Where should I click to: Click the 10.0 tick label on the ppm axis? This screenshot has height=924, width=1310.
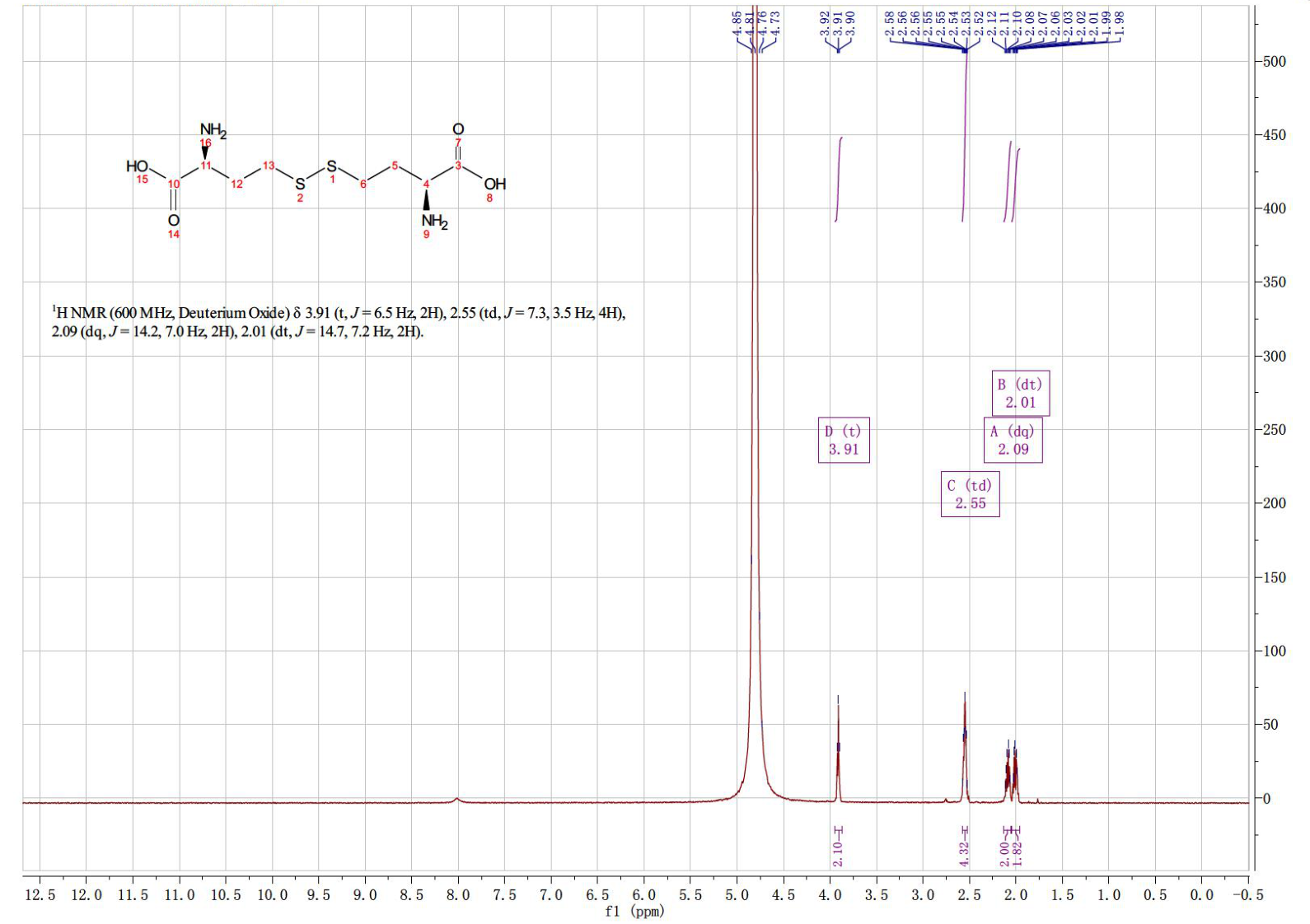click(273, 895)
